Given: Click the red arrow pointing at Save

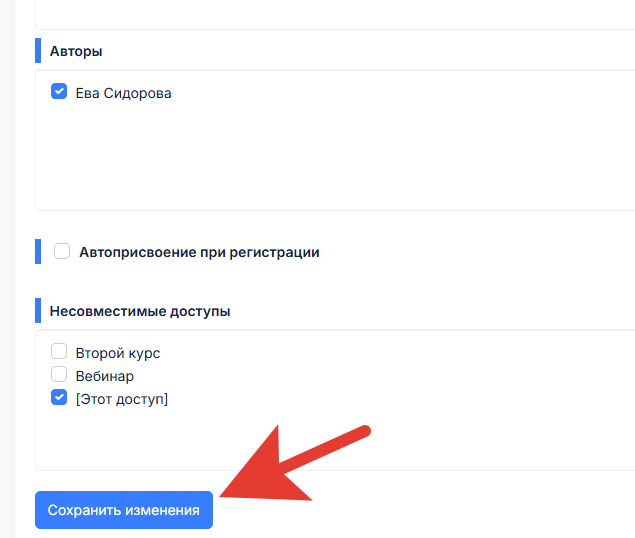Looking at the screenshot, I should point(290,468).
